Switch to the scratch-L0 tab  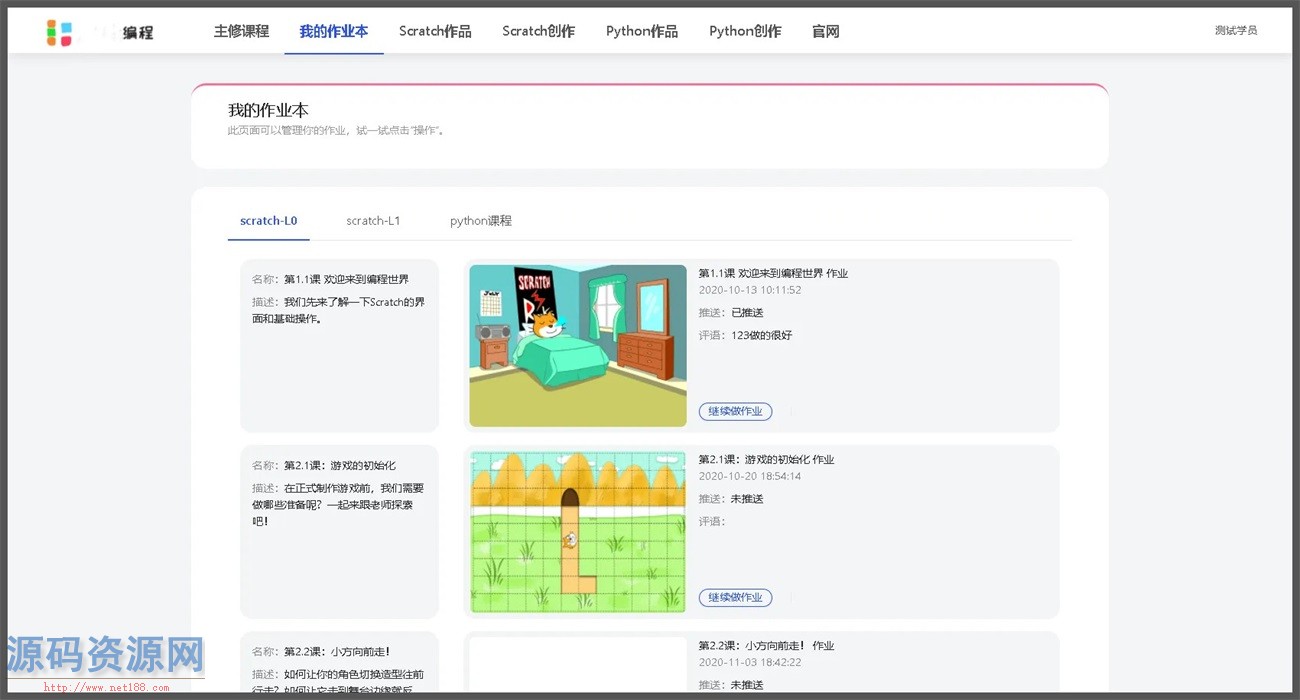269,221
